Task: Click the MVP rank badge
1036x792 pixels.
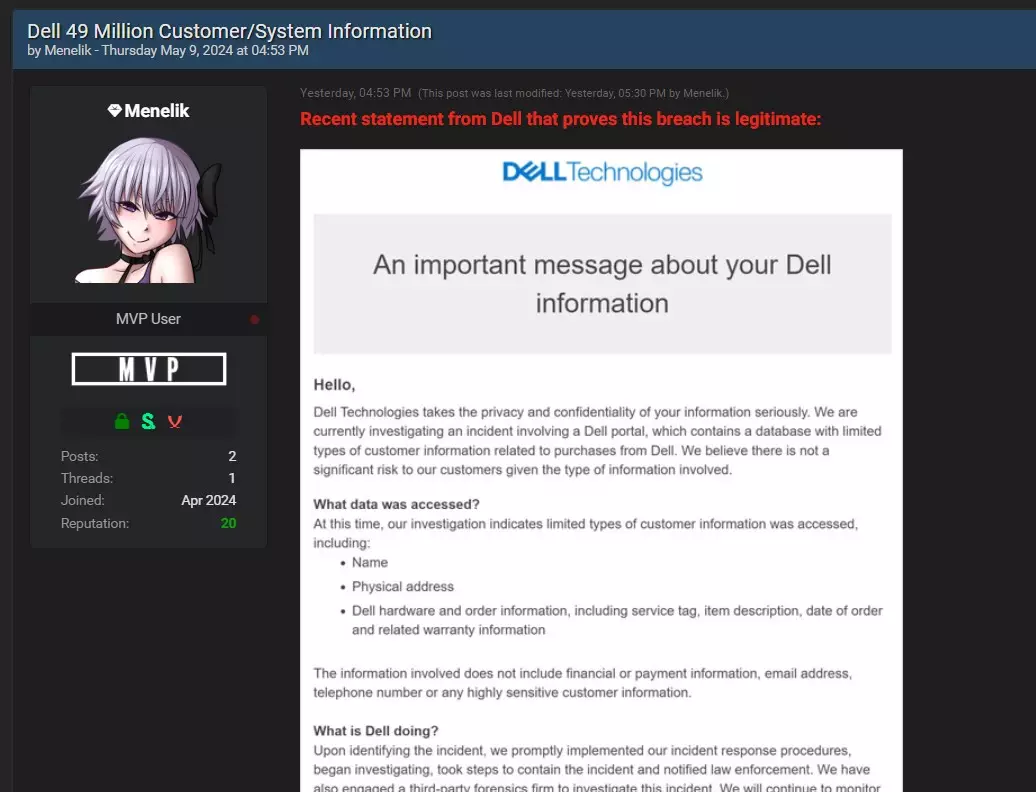Action: 149,369
